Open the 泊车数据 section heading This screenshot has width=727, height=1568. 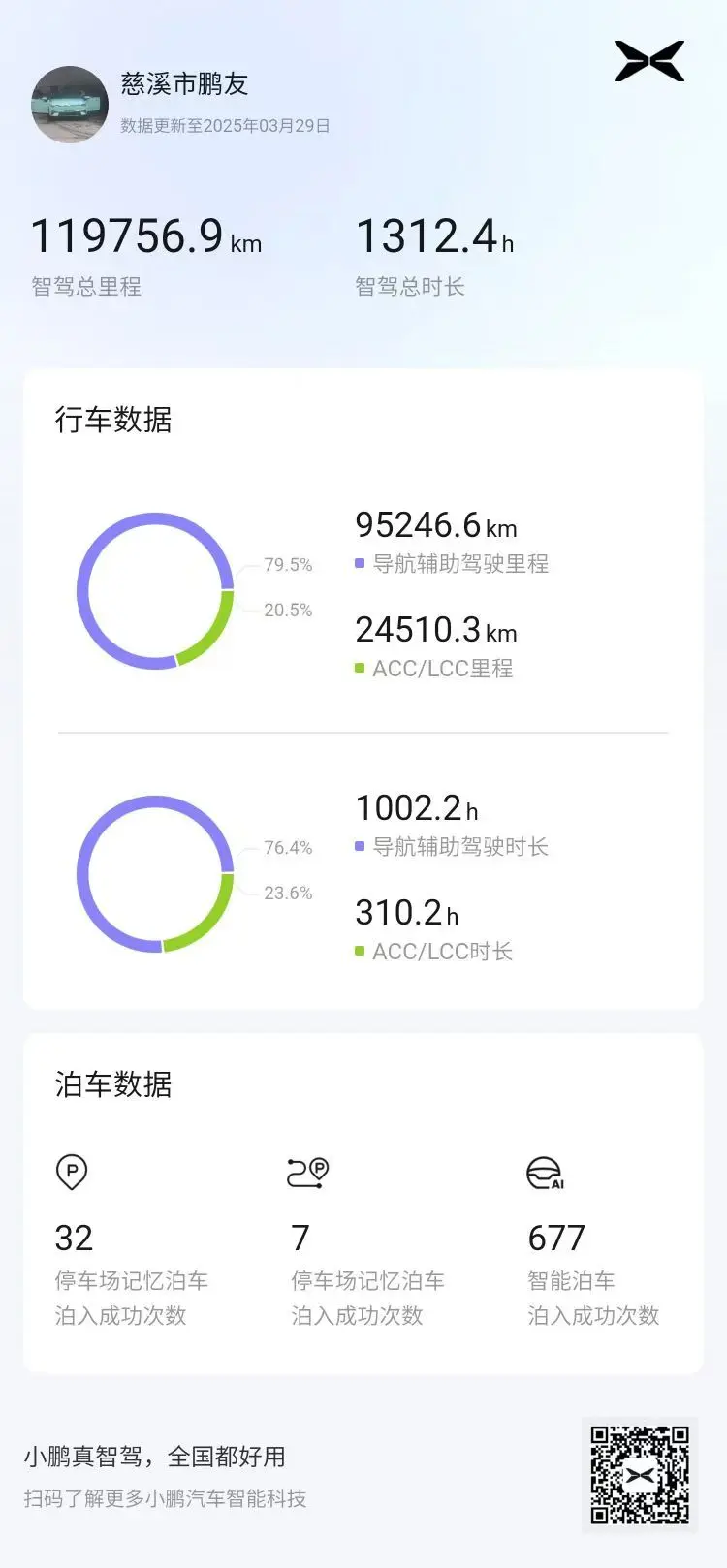[x=113, y=1084]
